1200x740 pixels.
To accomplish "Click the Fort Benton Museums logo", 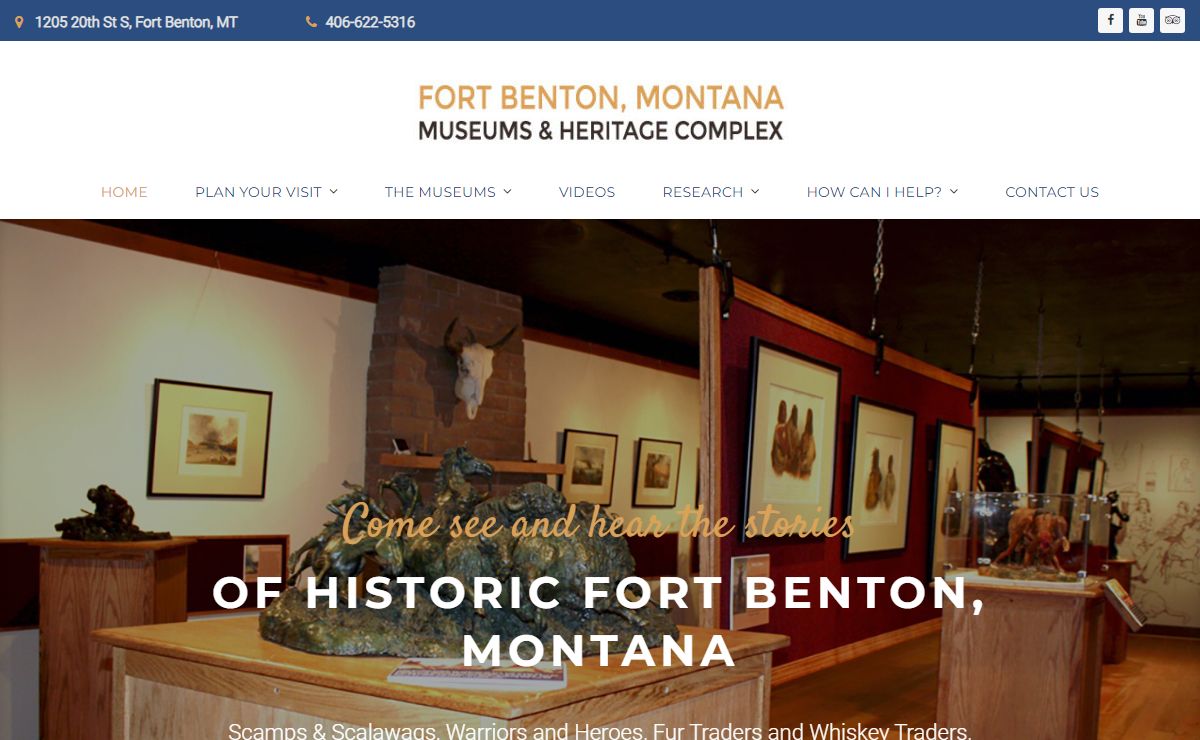I will 600,112.
